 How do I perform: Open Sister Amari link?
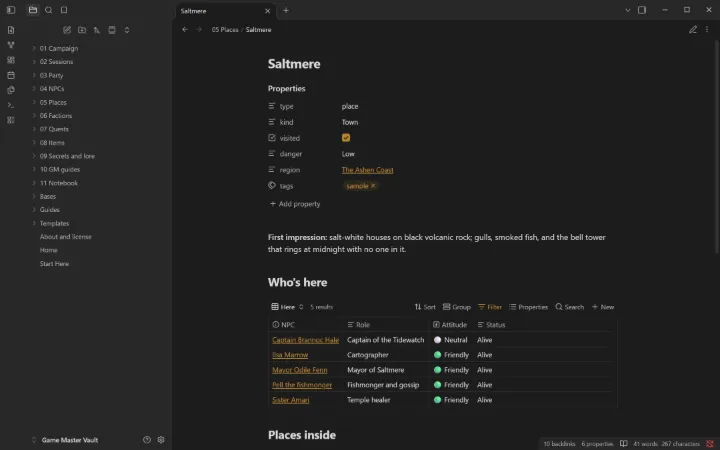[290, 400]
